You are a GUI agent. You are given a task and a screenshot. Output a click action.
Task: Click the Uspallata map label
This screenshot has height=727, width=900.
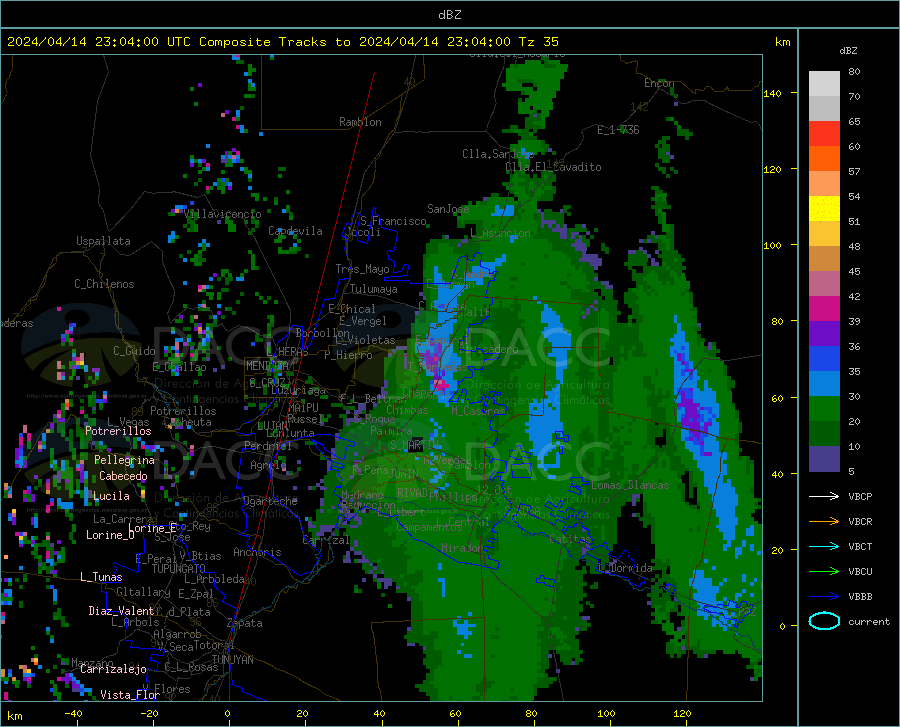103,241
